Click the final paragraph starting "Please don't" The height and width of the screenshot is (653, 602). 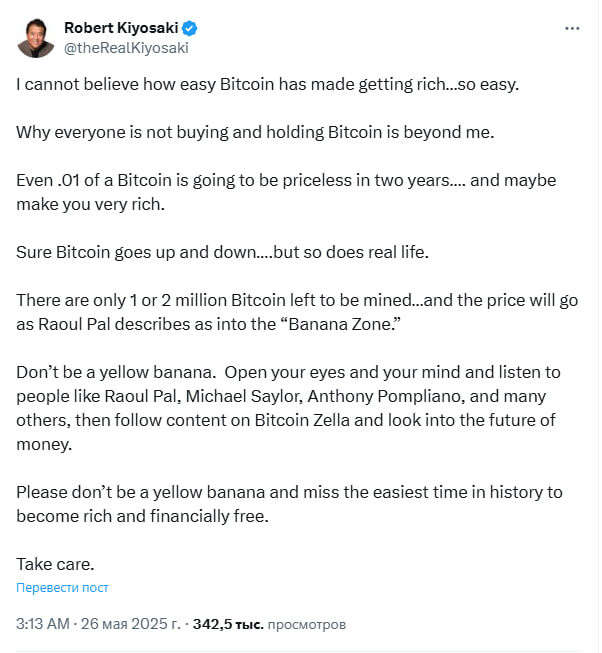tap(289, 502)
